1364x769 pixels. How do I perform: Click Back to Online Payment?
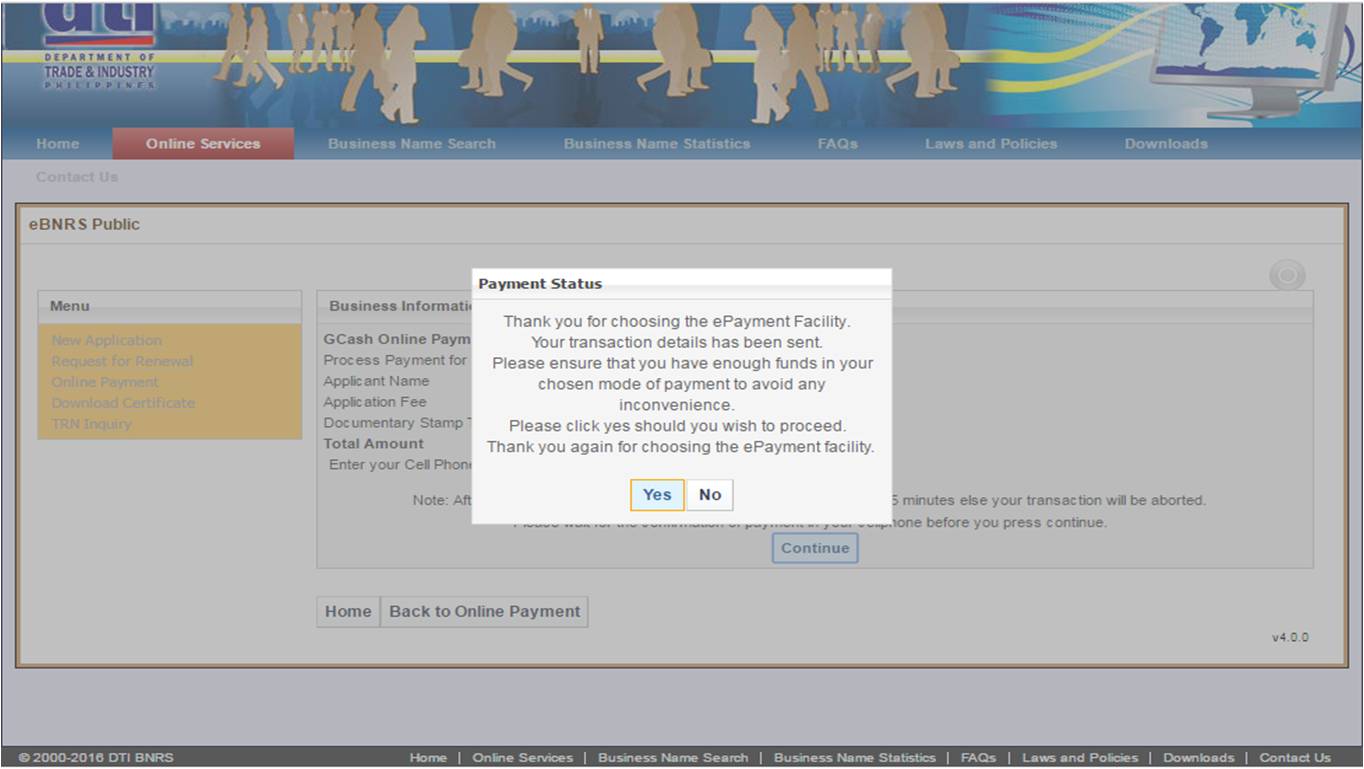pyautogui.click(x=484, y=611)
